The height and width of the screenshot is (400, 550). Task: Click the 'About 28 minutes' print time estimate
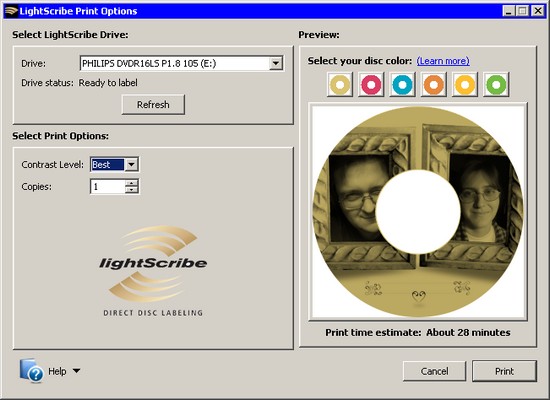468,332
